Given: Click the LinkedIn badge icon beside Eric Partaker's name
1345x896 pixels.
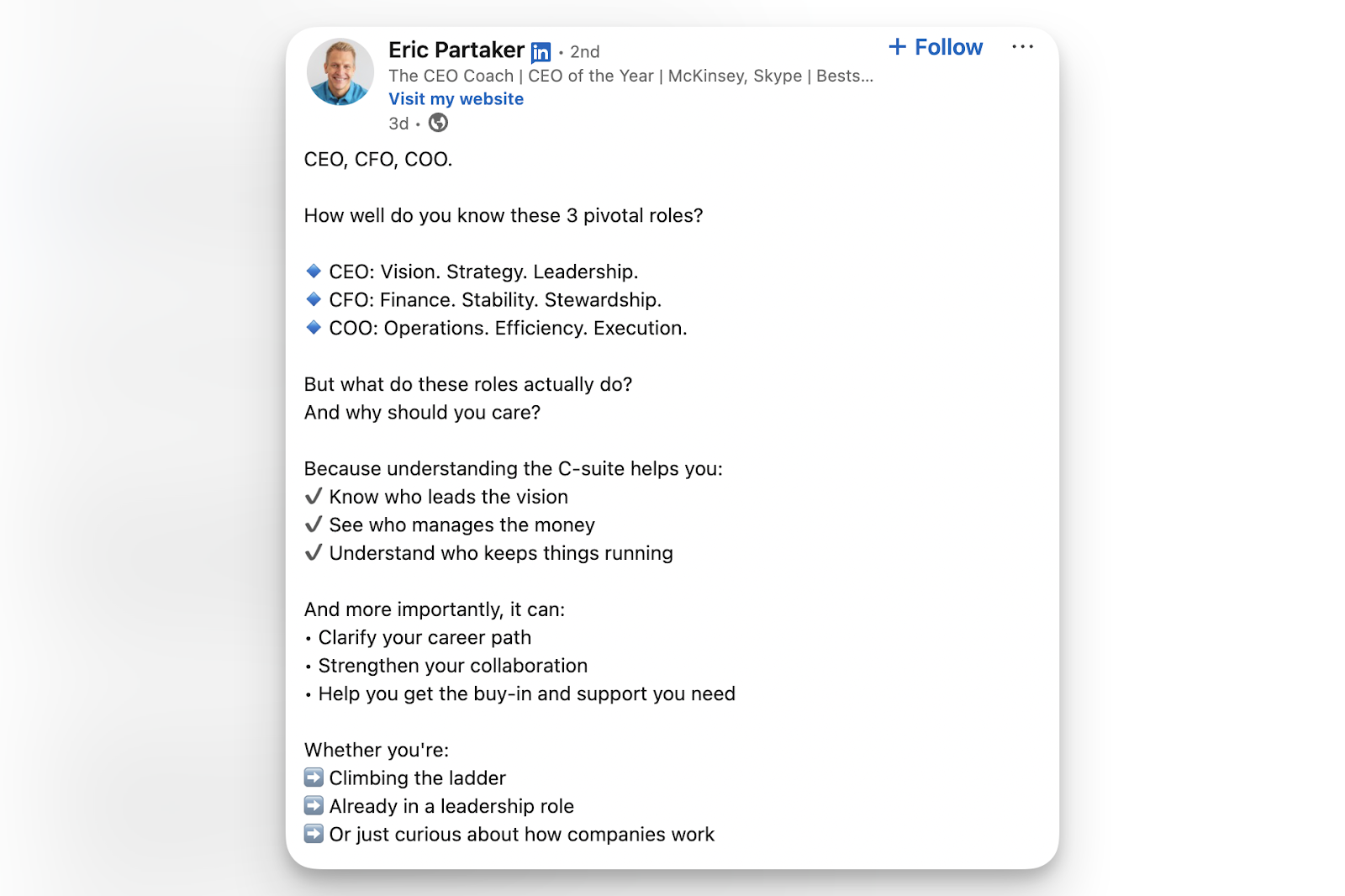Looking at the screenshot, I should 541,52.
